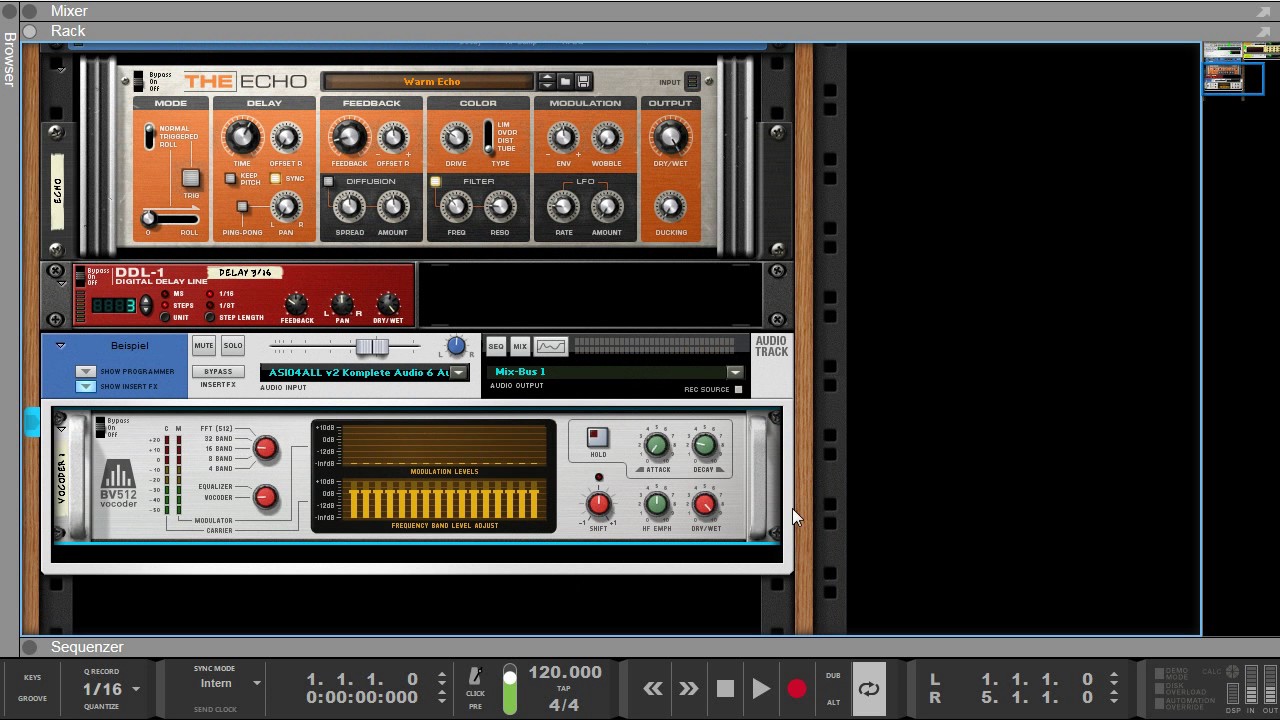Viewport: 1280px width, 720px height.
Task: Click The Echo FEEDBACK knob
Action: point(349,137)
